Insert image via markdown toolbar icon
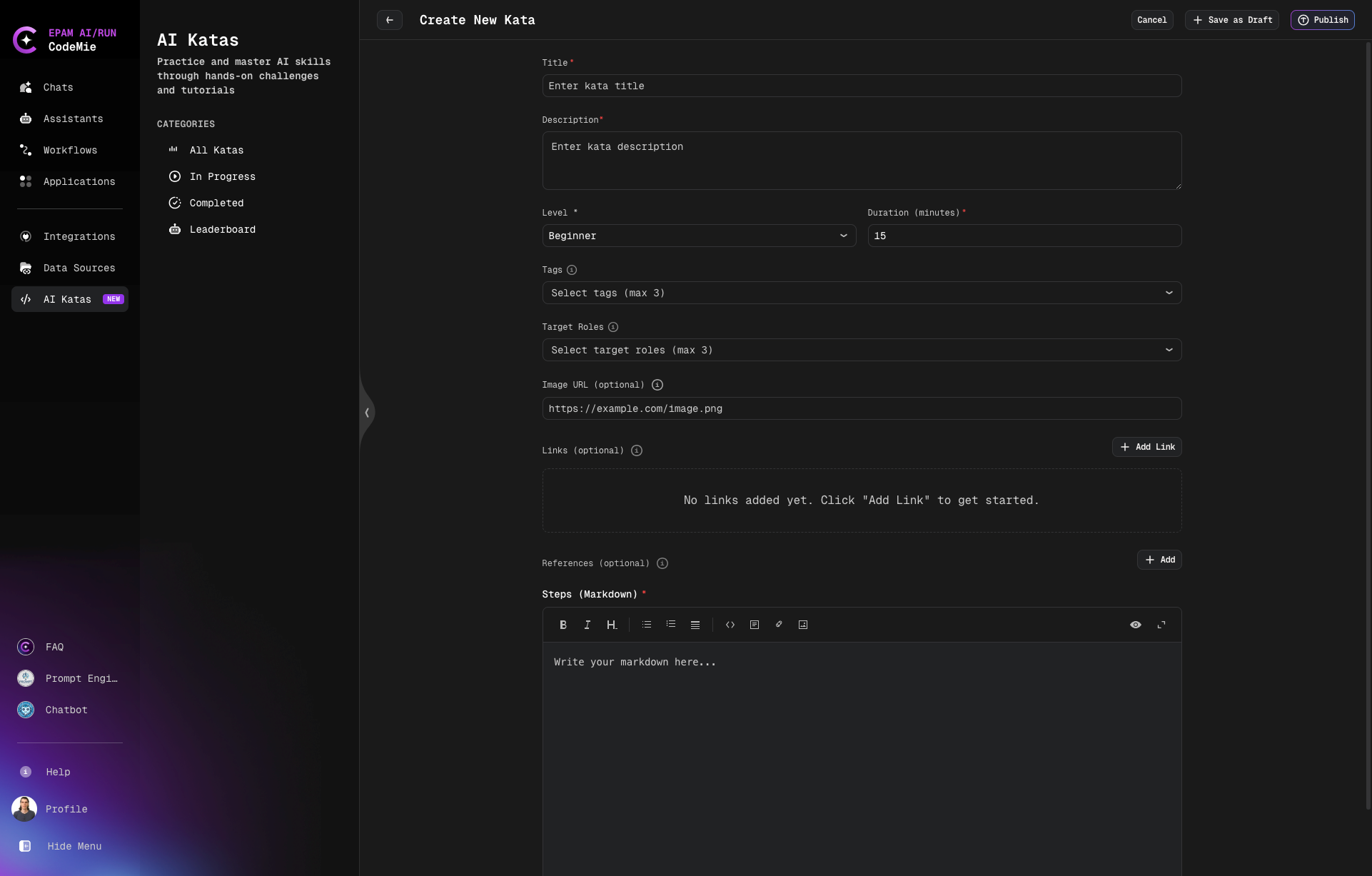1372x876 pixels. pyautogui.click(x=803, y=625)
